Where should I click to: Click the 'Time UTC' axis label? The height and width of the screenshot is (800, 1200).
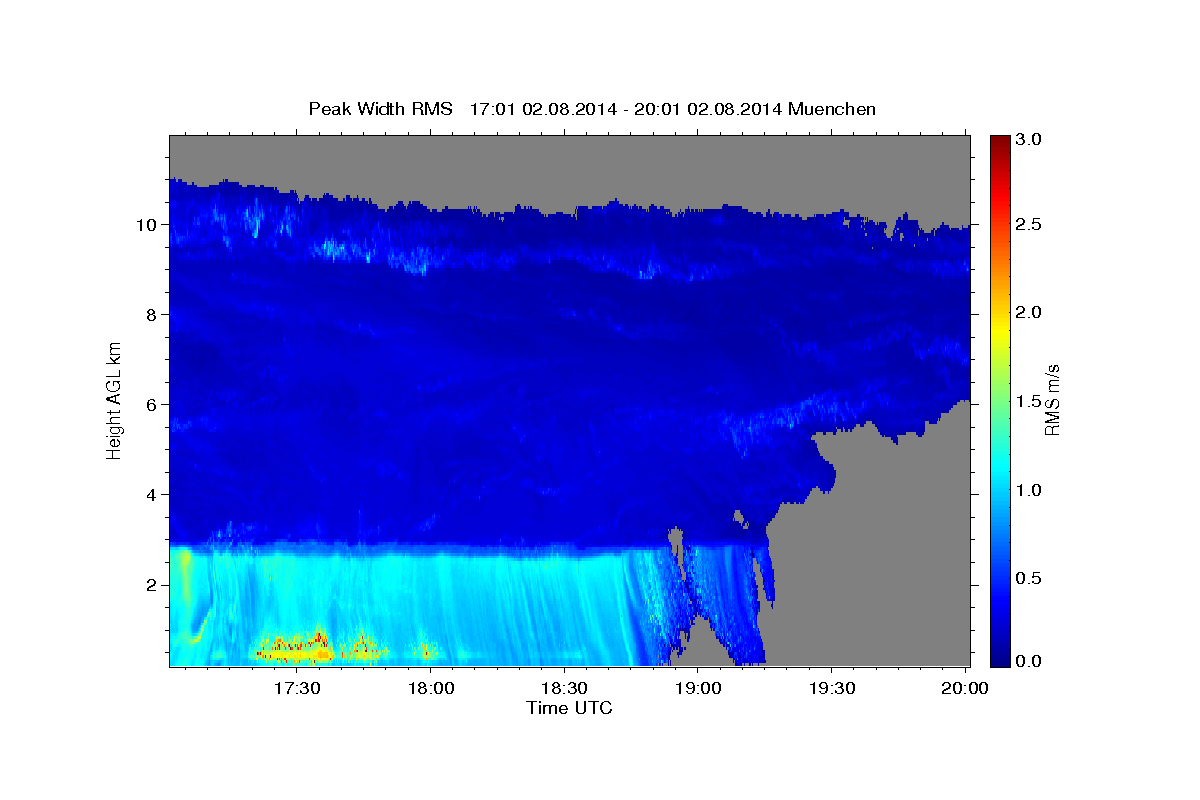569,708
